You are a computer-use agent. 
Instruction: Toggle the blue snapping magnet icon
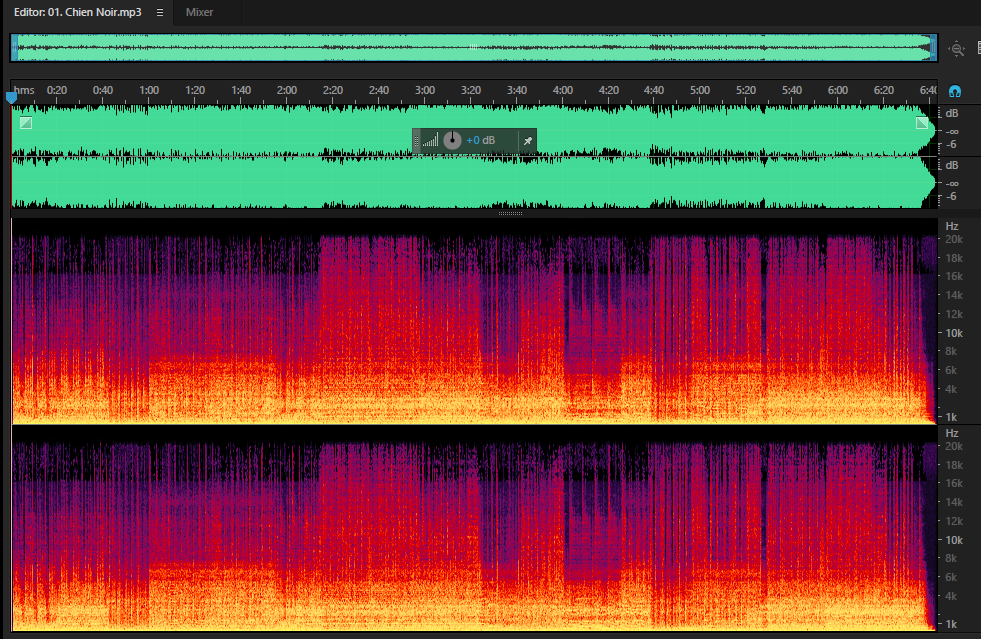tap(955, 91)
